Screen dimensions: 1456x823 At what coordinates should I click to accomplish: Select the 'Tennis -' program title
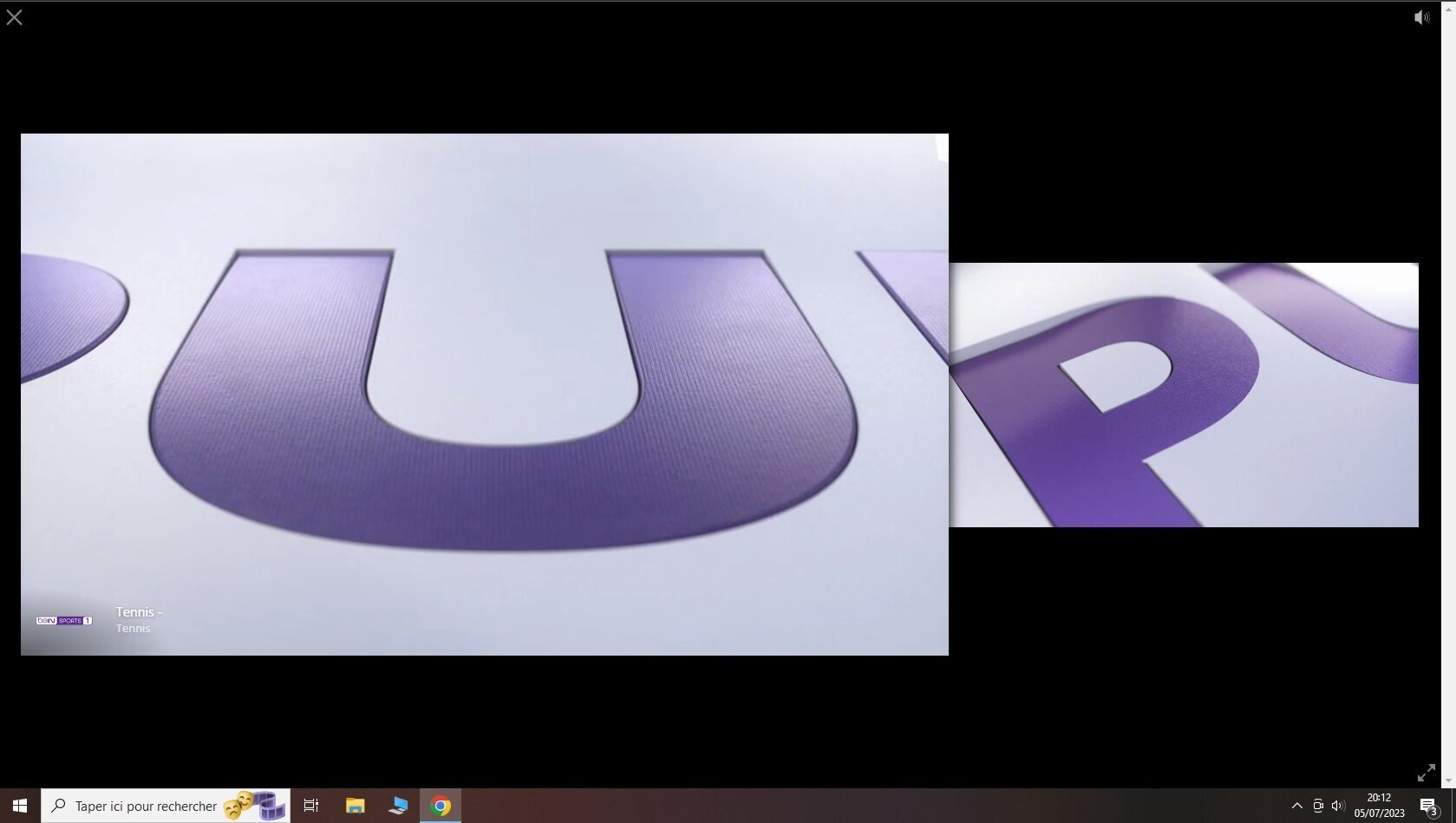(x=139, y=612)
